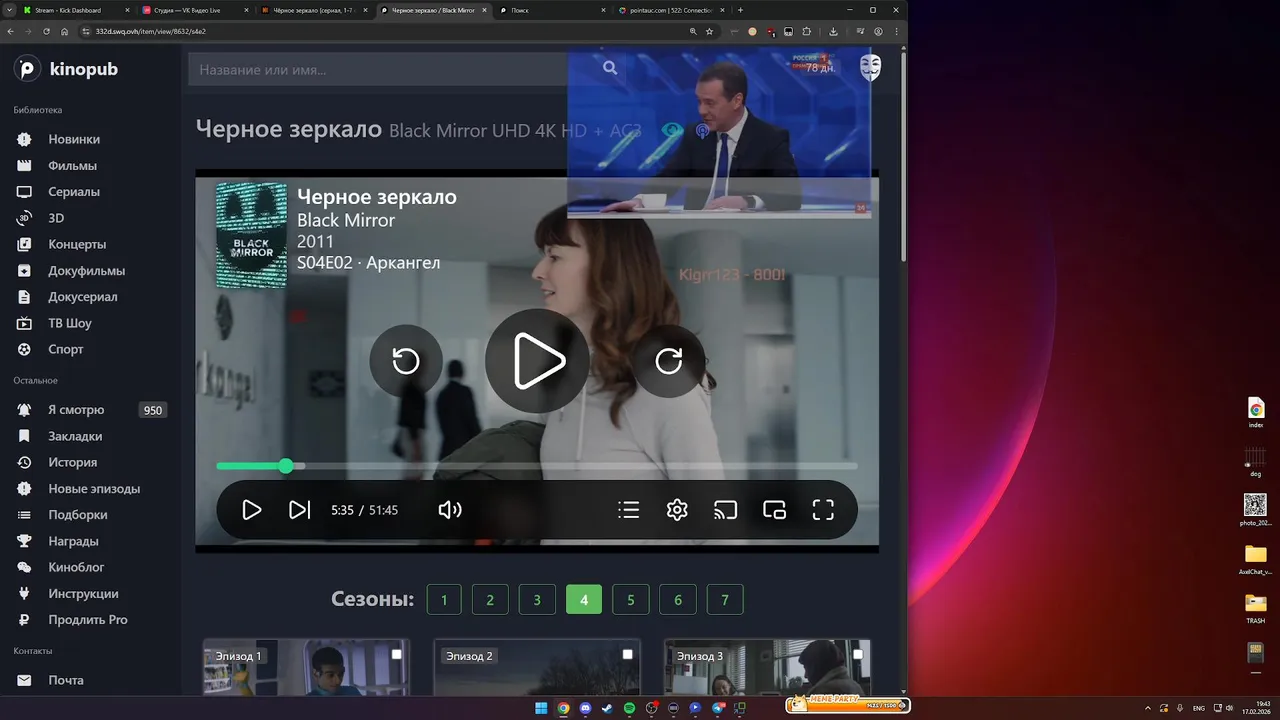Screen dimensions: 1280x720
Task: Bookmark this page with the star
Action: 710,31
